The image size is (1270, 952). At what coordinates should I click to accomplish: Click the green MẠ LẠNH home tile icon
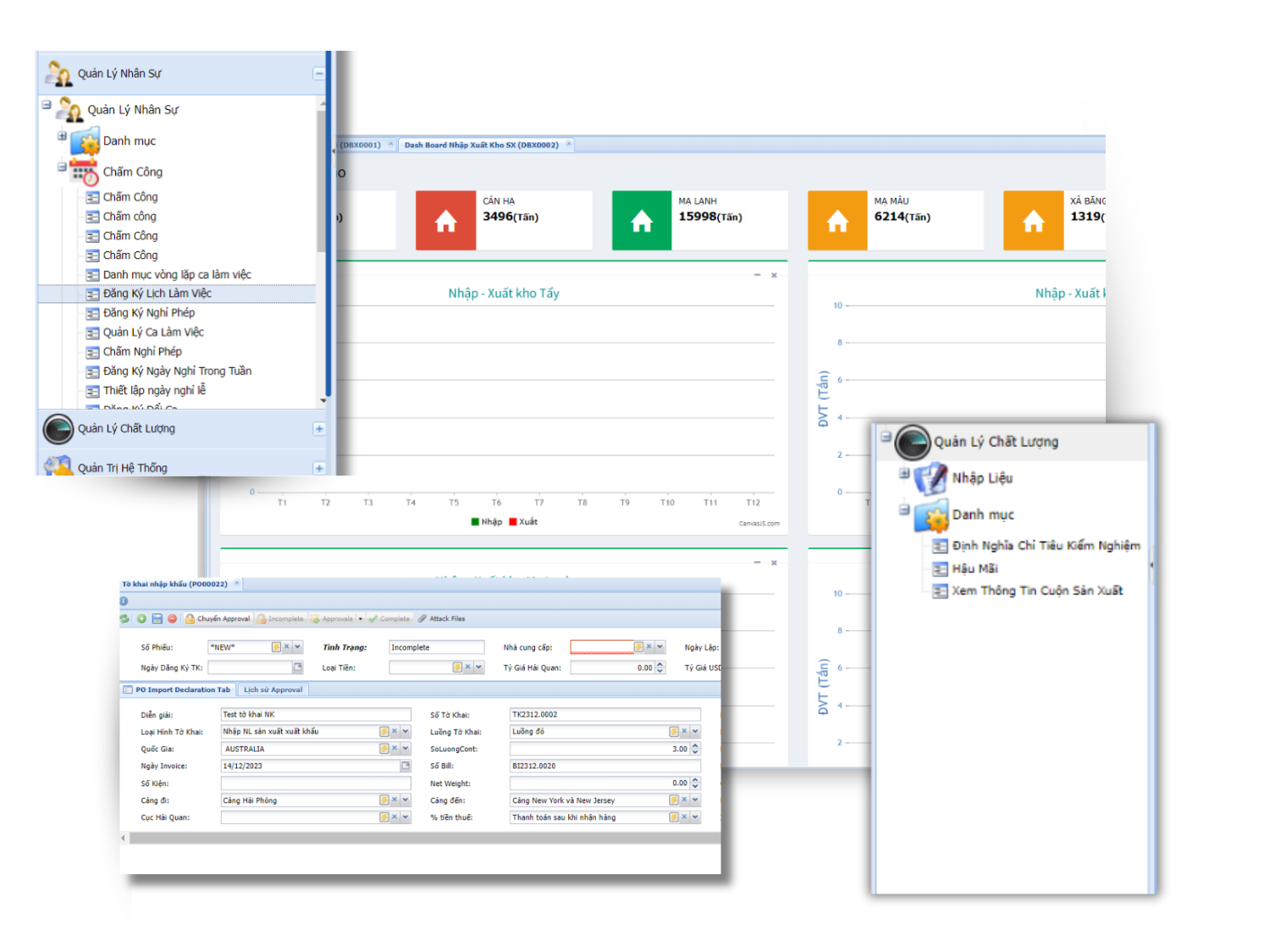tap(642, 221)
